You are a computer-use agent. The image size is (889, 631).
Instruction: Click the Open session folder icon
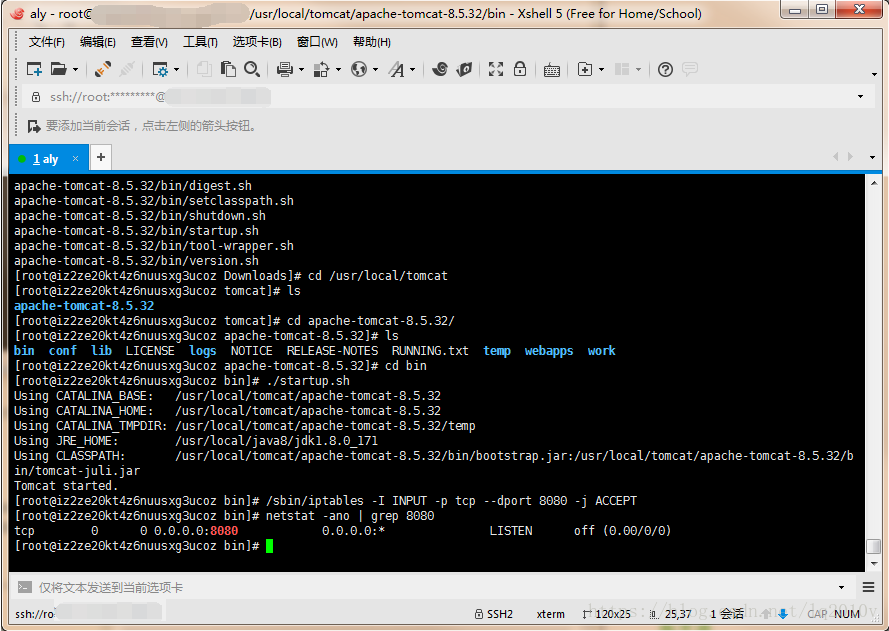pos(58,69)
